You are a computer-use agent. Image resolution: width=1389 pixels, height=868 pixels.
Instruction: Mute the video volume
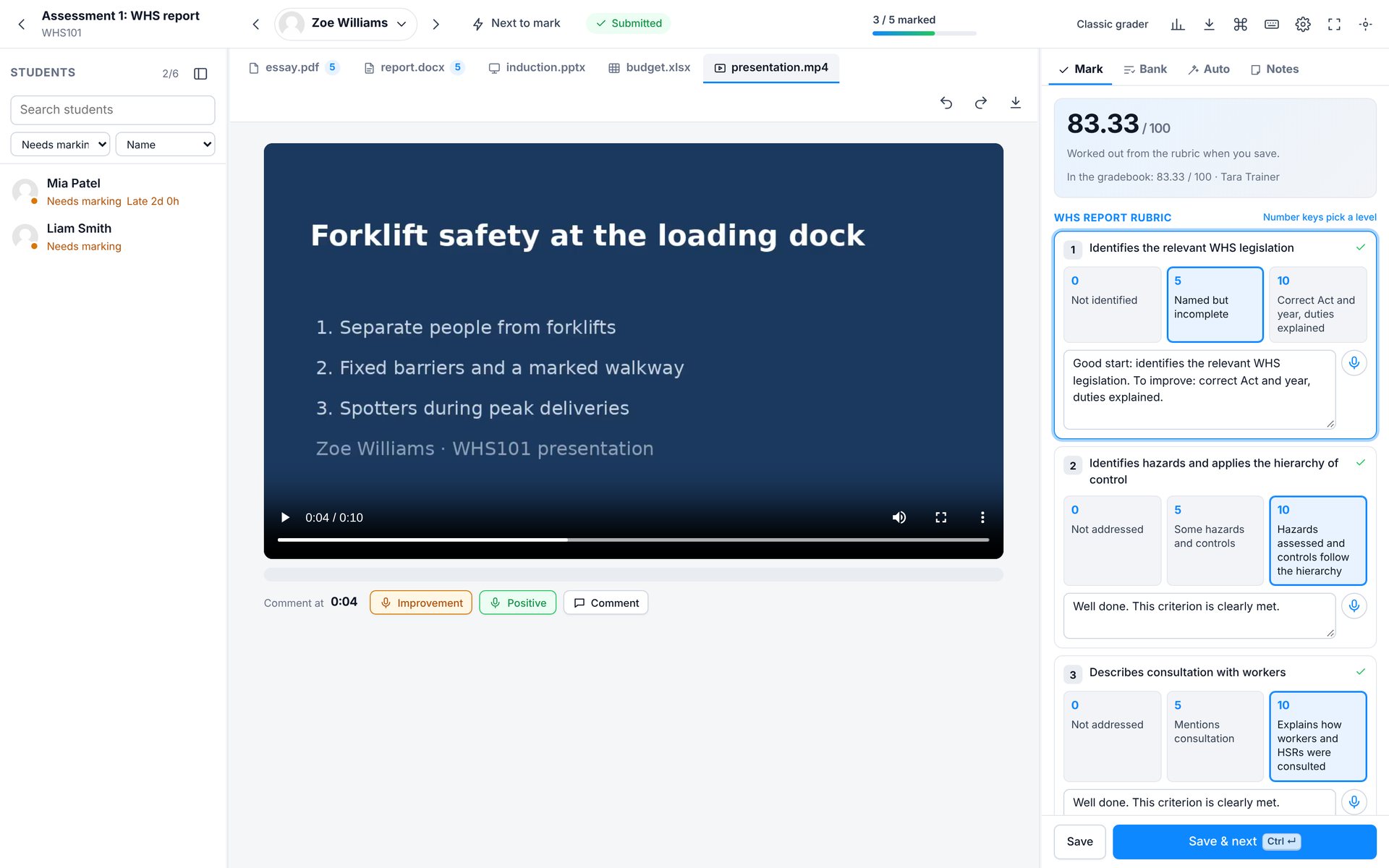point(899,517)
